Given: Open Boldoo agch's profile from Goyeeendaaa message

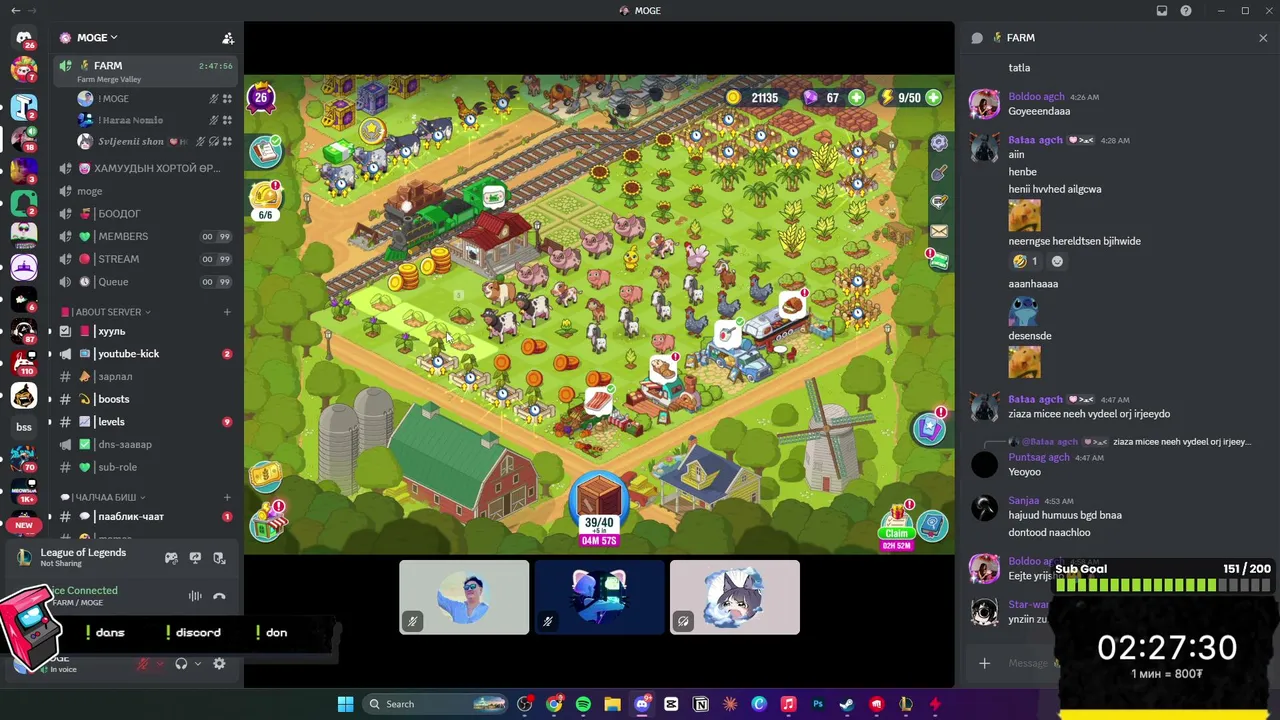Looking at the screenshot, I should (1036, 97).
